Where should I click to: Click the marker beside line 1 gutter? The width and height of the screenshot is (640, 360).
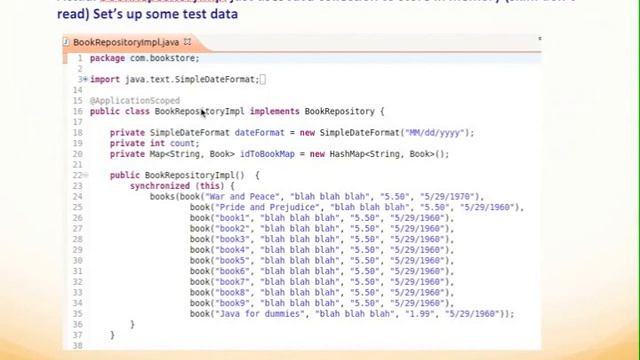coord(65,58)
